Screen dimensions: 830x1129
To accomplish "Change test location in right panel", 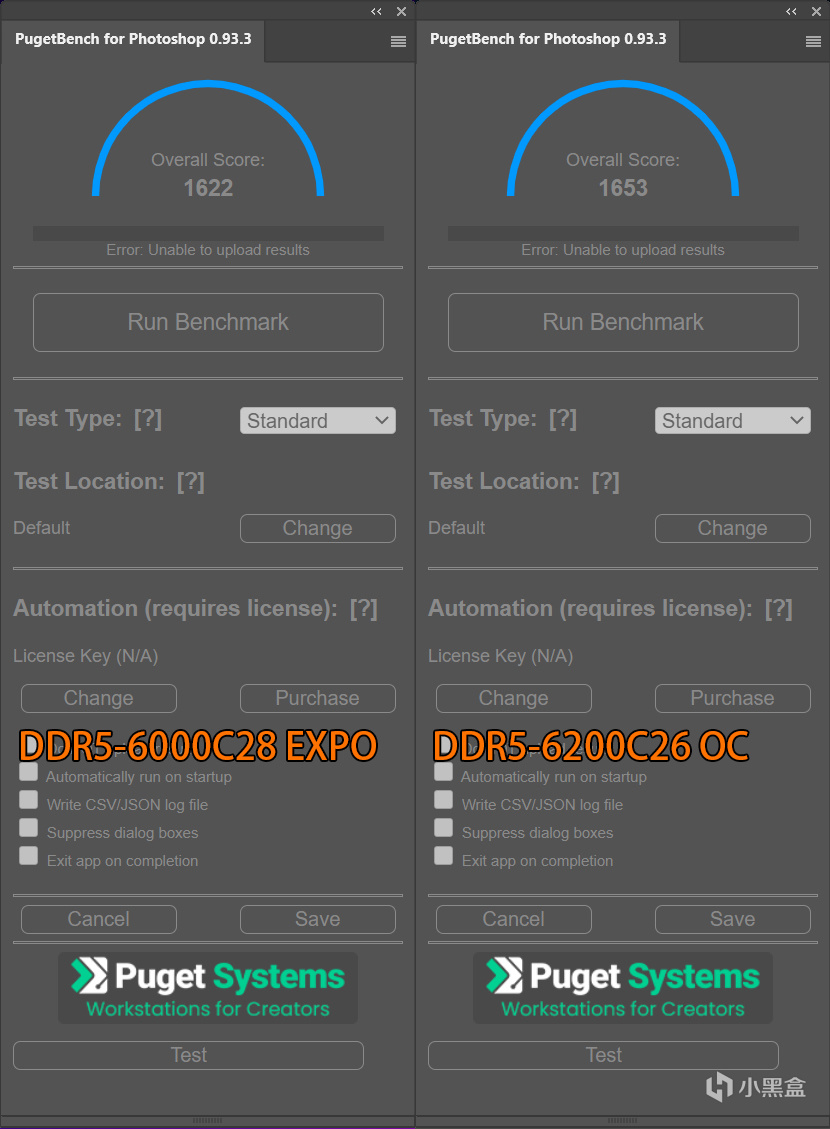I will (733, 528).
